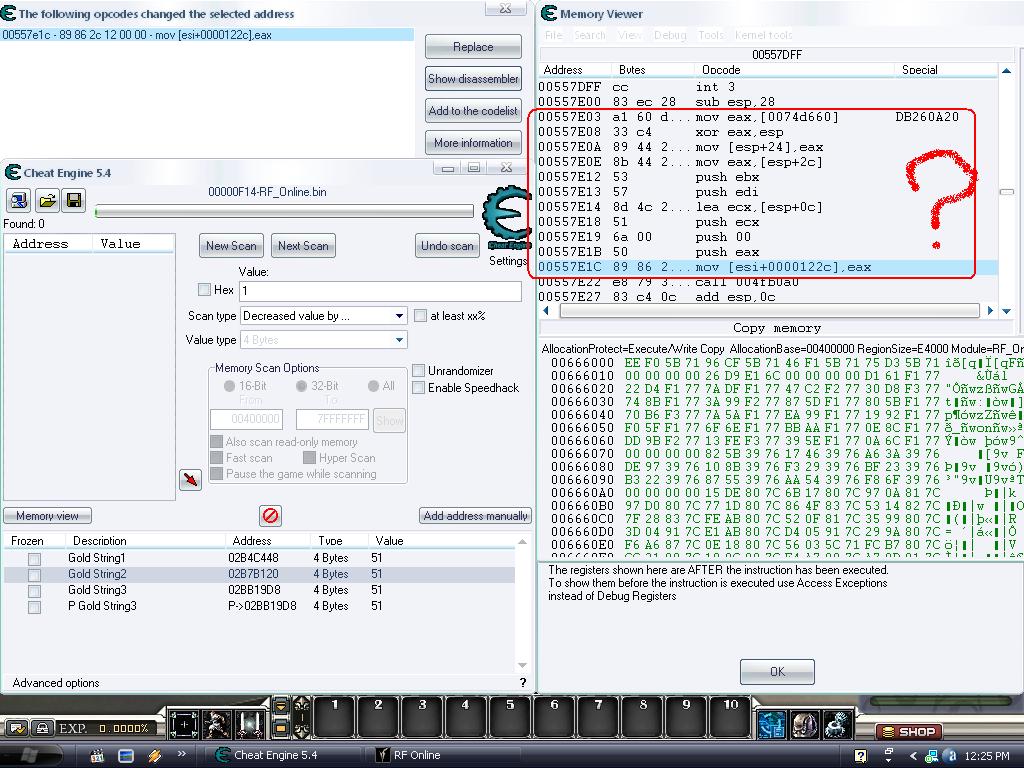Clear address list with the no-entry icon
Screen dimensions: 1024x768
270,516
